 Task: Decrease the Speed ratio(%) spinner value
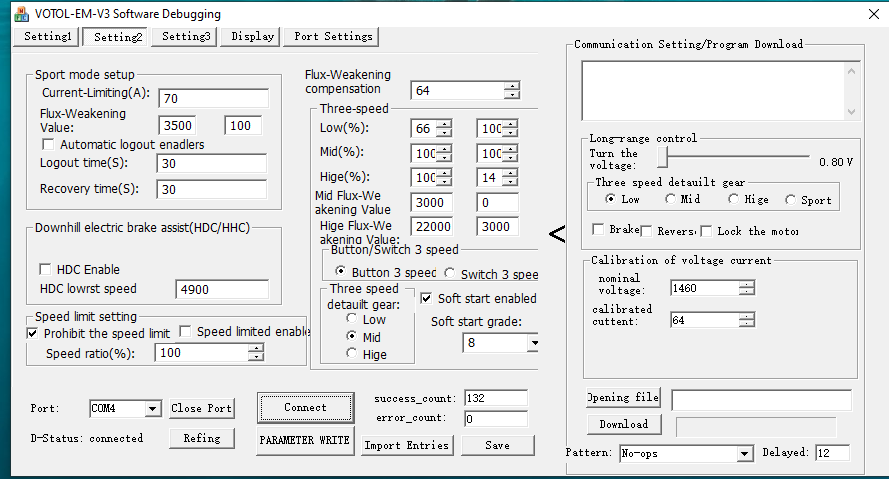[x=257, y=357]
